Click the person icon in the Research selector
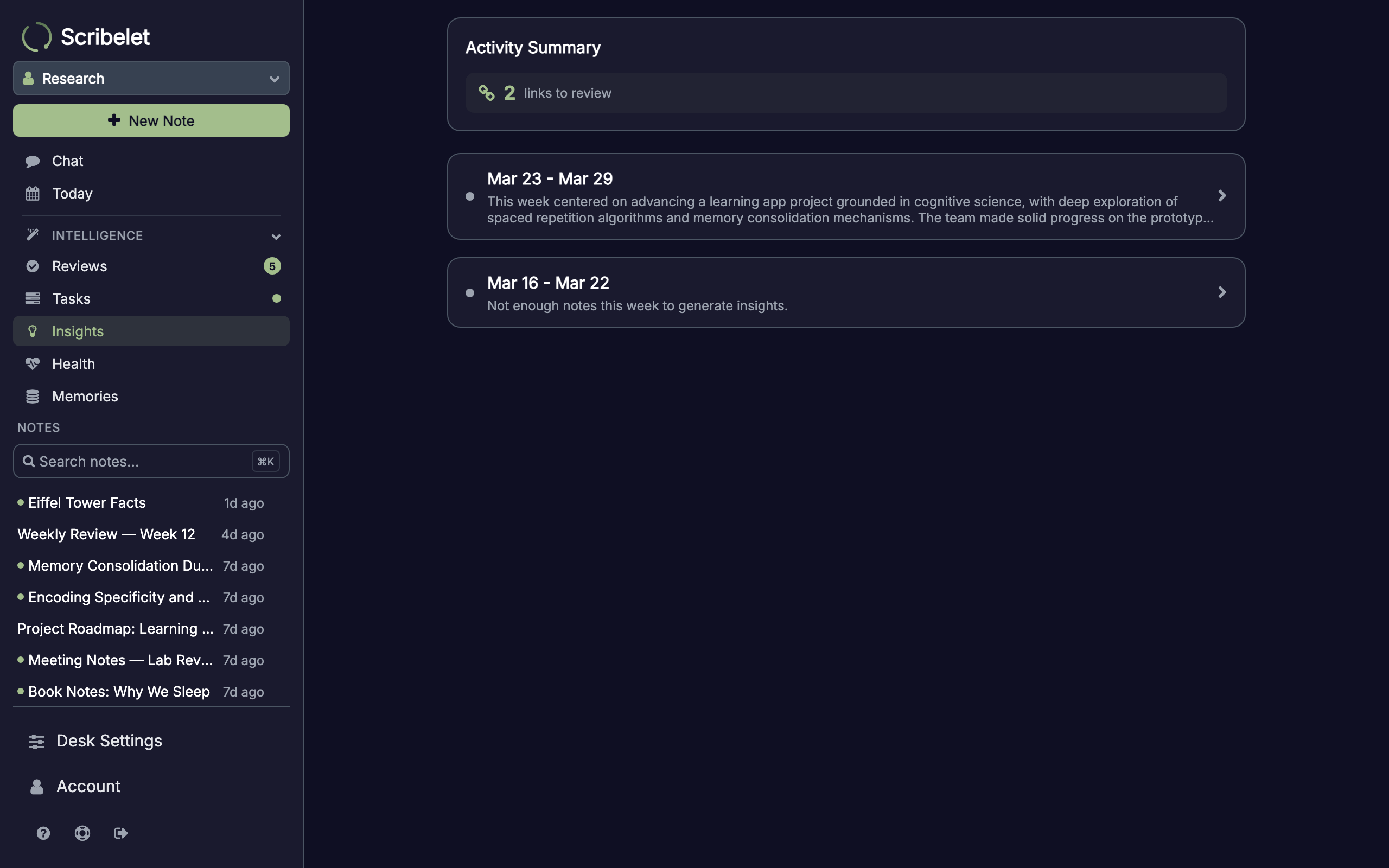Screen dimensions: 1389x868 (28, 78)
